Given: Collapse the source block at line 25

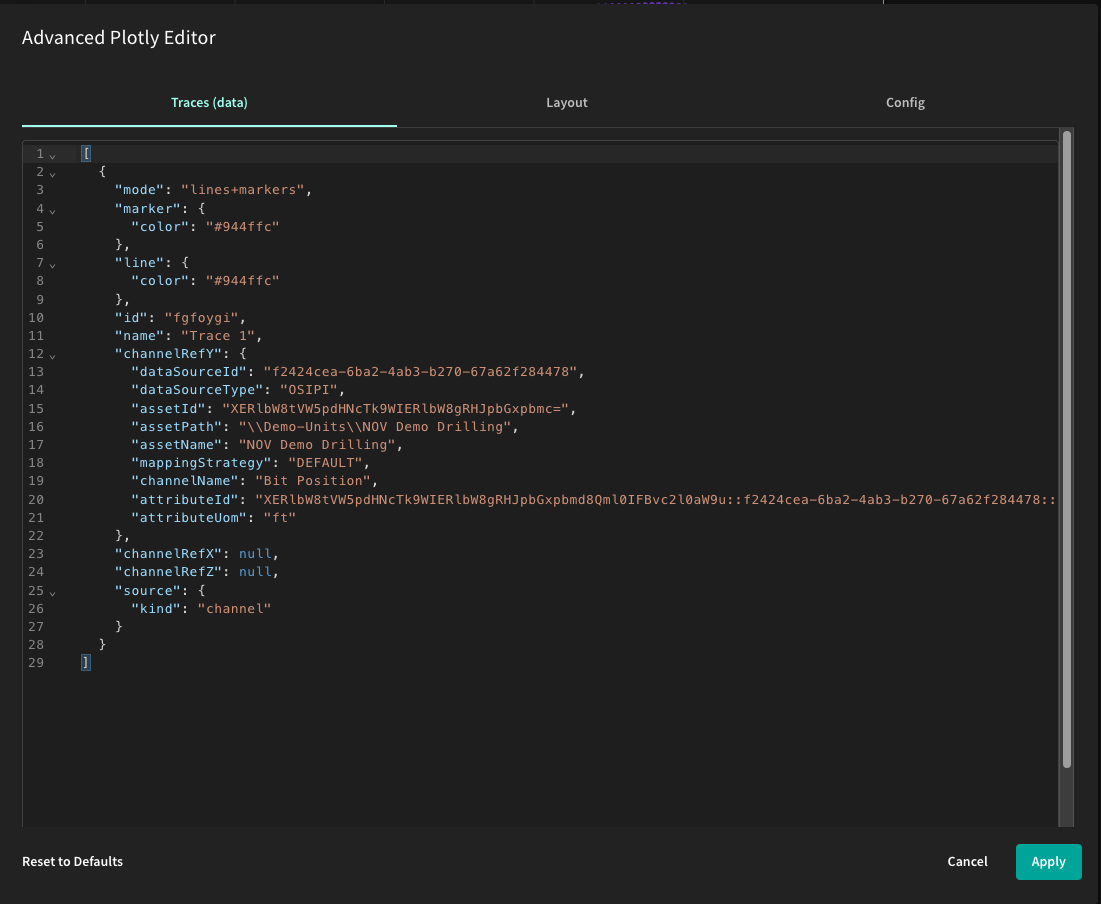Looking at the screenshot, I should click(53, 593).
